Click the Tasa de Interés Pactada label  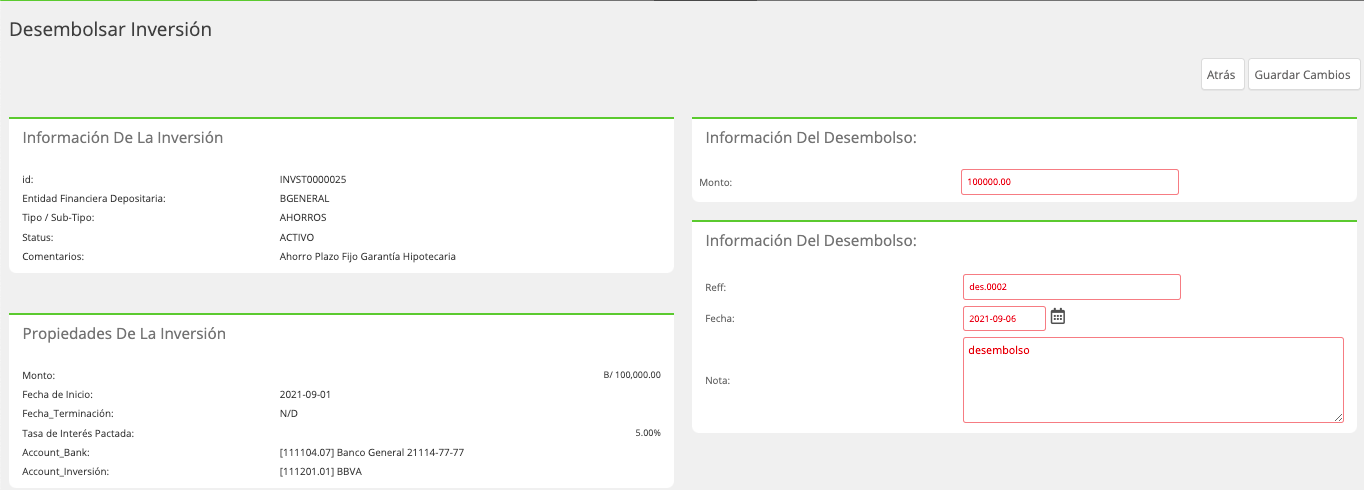[78, 433]
